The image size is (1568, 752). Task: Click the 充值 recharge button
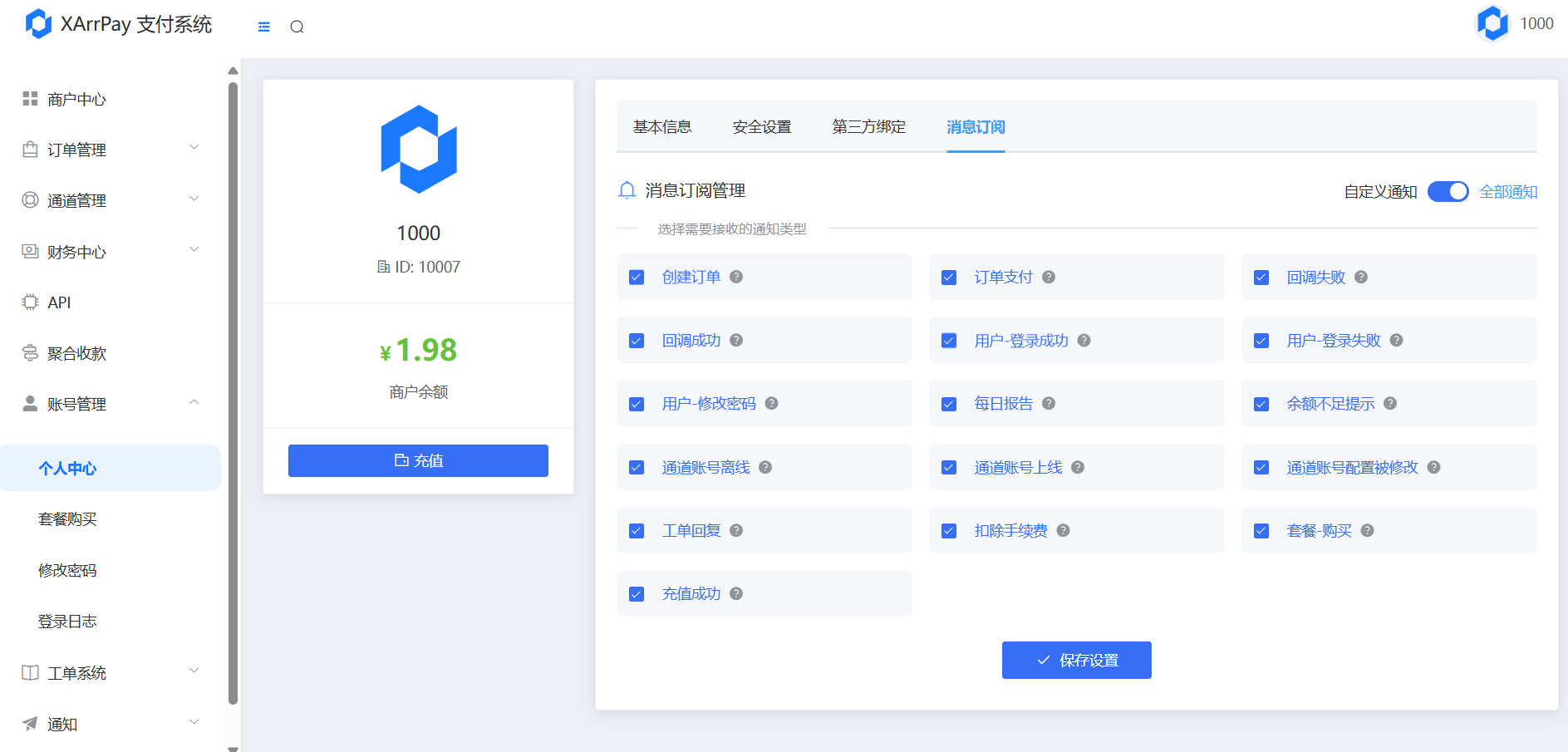click(x=418, y=460)
